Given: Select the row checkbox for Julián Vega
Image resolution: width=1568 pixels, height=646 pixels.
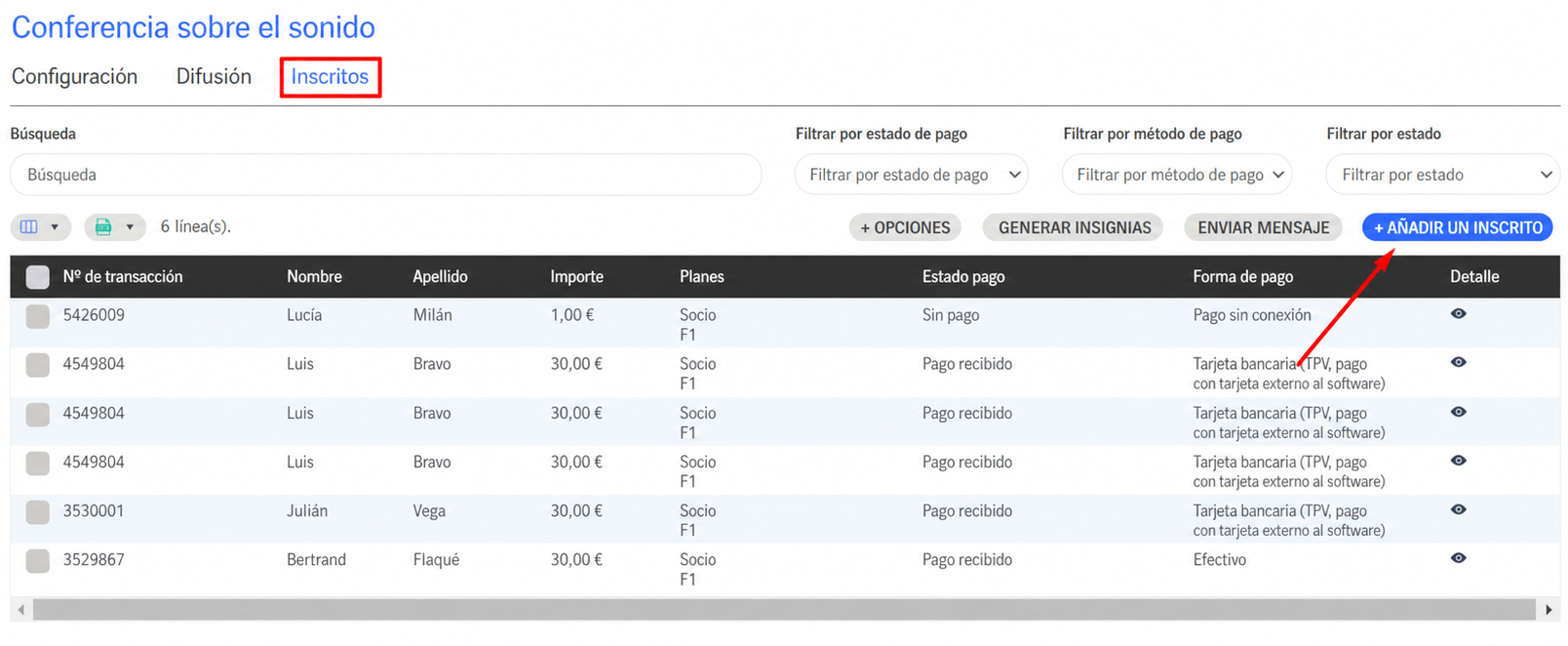Looking at the screenshot, I should click(x=38, y=511).
